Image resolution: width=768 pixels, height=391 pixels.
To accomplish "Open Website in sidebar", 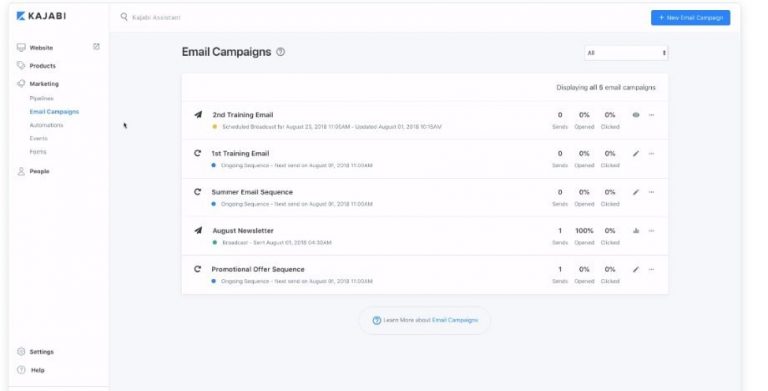I will tap(41, 48).
